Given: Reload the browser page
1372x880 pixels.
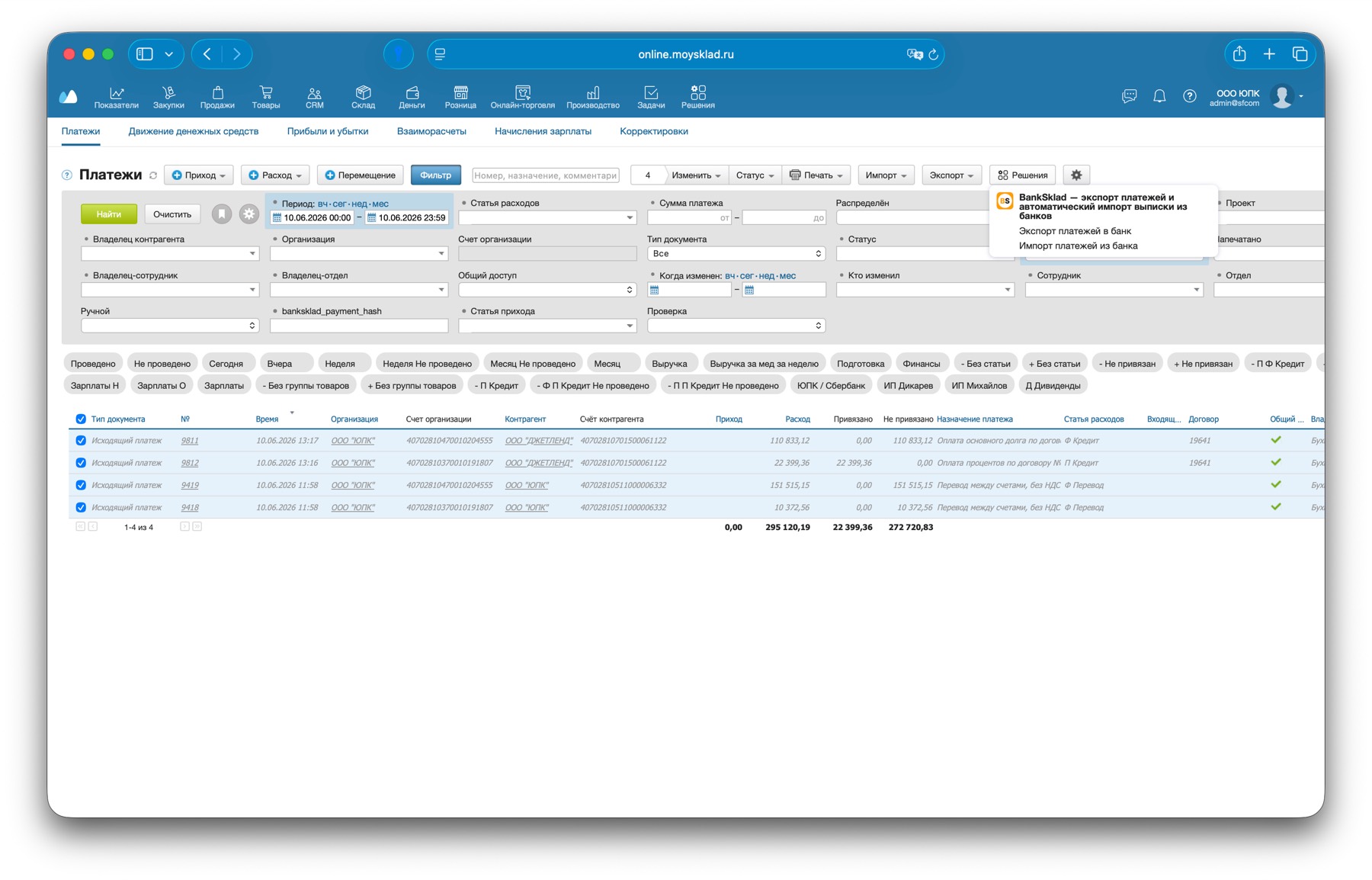Looking at the screenshot, I should 933,54.
